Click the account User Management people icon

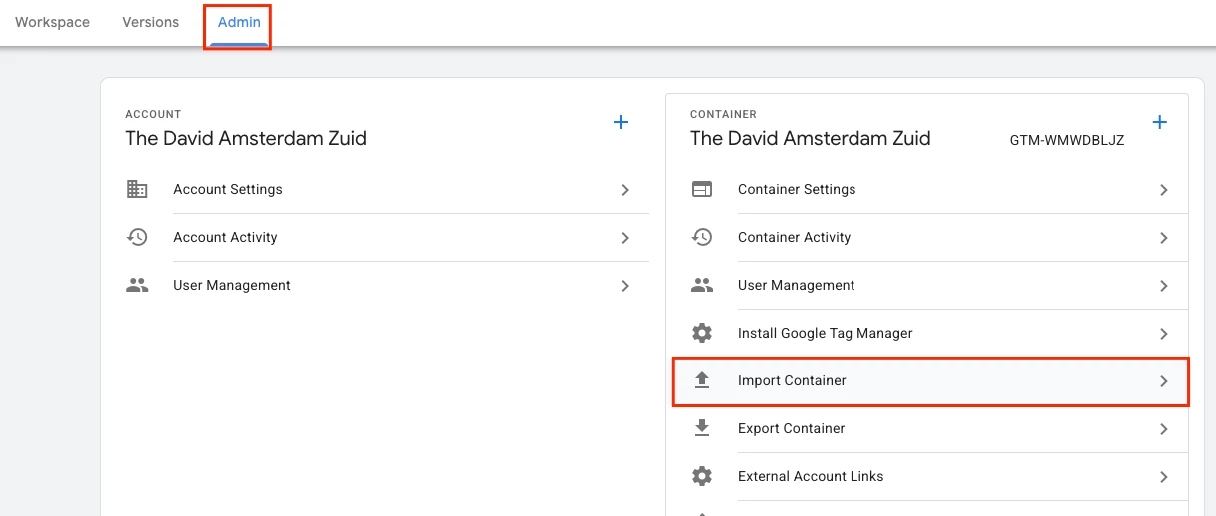(137, 285)
